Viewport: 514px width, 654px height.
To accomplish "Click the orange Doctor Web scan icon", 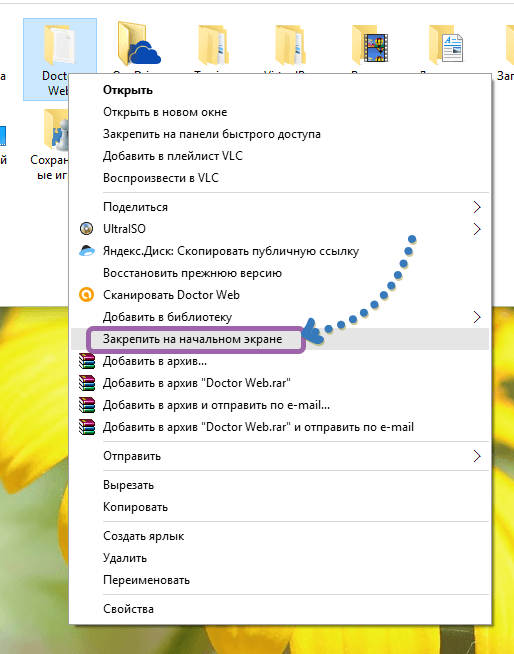I will (86, 295).
